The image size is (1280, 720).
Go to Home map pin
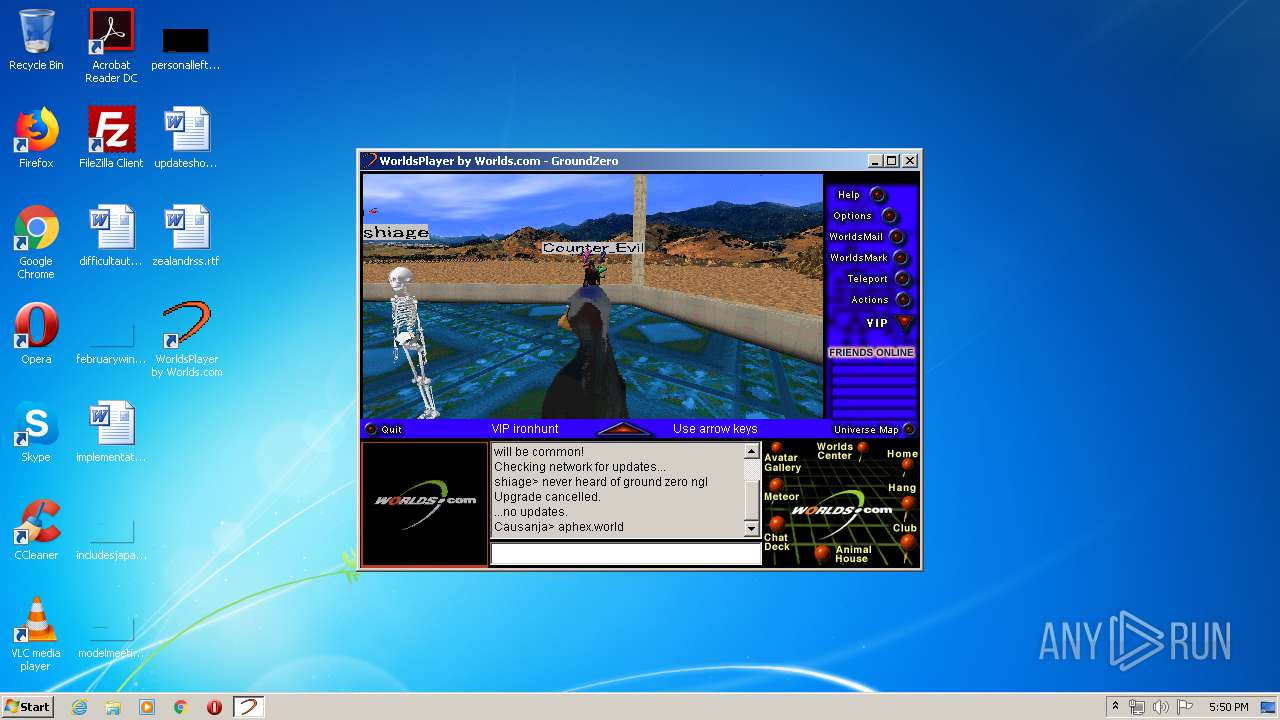[907, 465]
